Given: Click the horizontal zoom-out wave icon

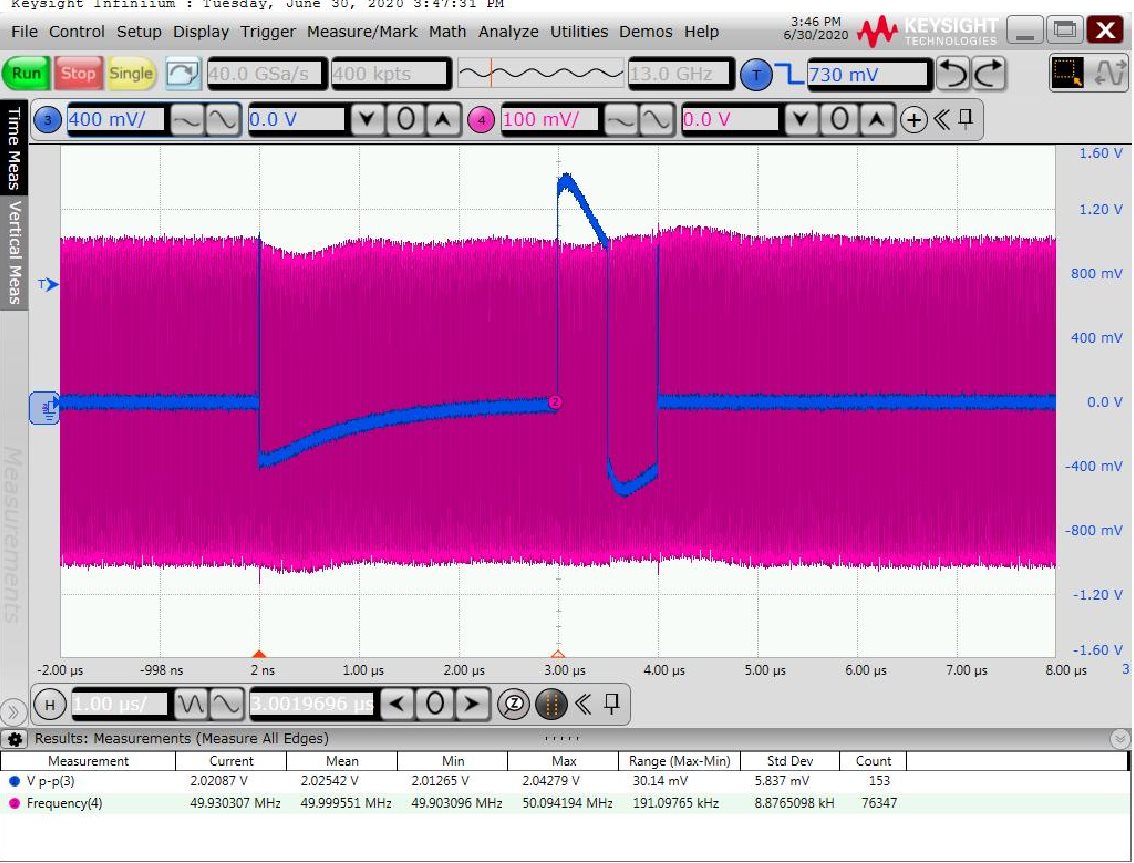Looking at the screenshot, I should pos(191,704).
